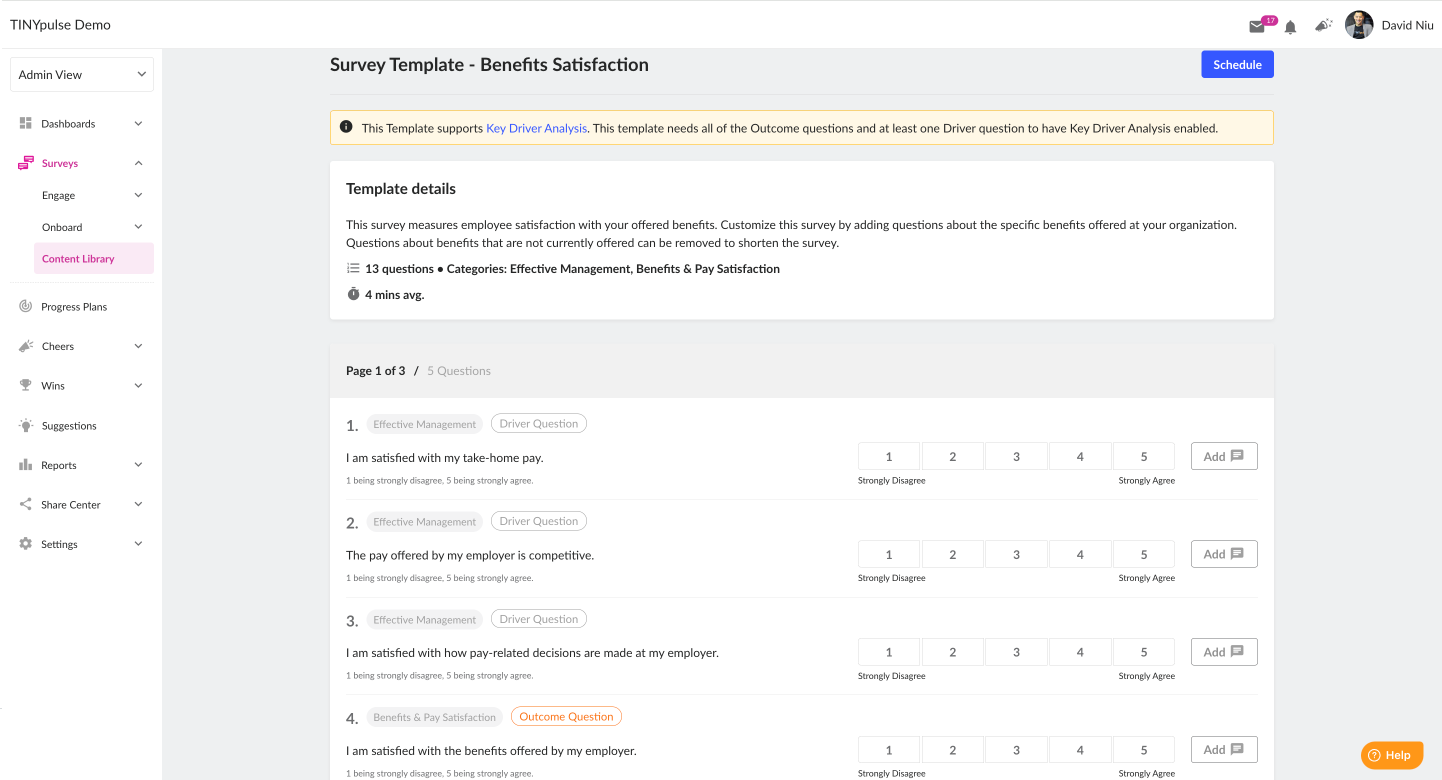This screenshot has height=780, width=1442.
Task: Select Content Library in sidebar
Action: pos(94,258)
